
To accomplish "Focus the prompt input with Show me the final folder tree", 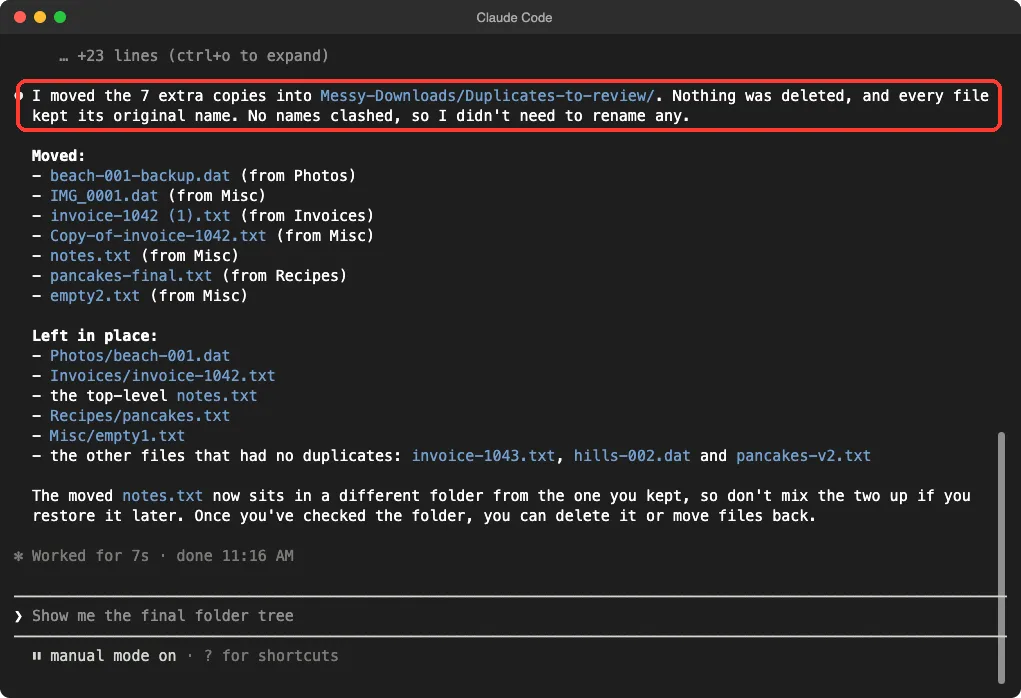I will pyautogui.click(x=509, y=616).
